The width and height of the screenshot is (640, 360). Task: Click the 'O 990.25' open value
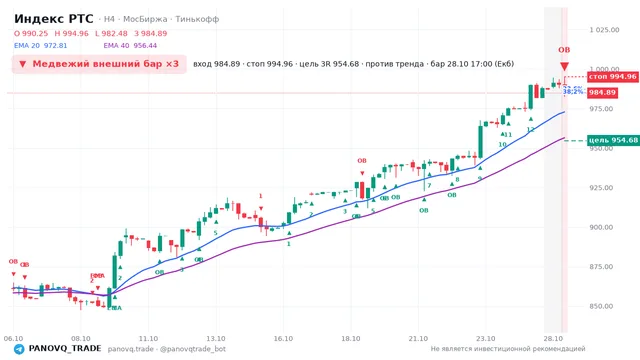31,33
